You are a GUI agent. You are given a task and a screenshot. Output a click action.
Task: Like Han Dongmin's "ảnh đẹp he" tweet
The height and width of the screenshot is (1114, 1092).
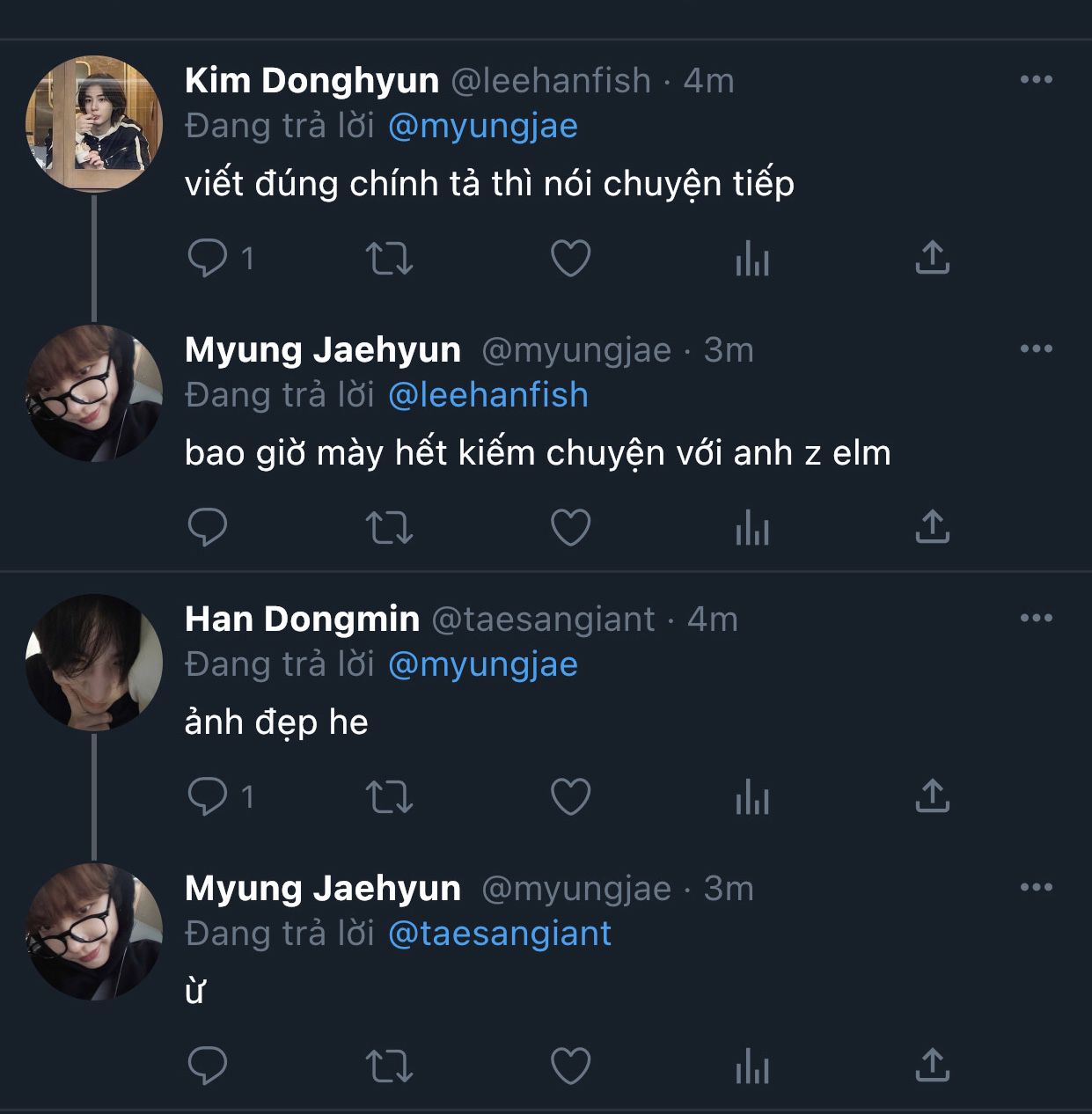pyautogui.click(x=570, y=797)
